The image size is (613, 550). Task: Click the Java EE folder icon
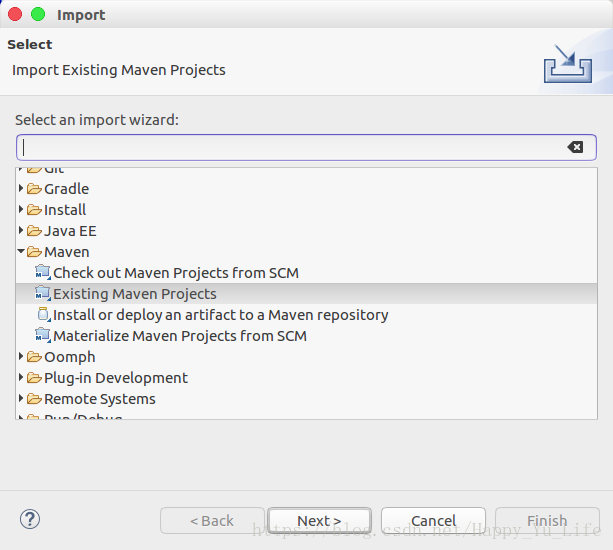(x=34, y=231)
